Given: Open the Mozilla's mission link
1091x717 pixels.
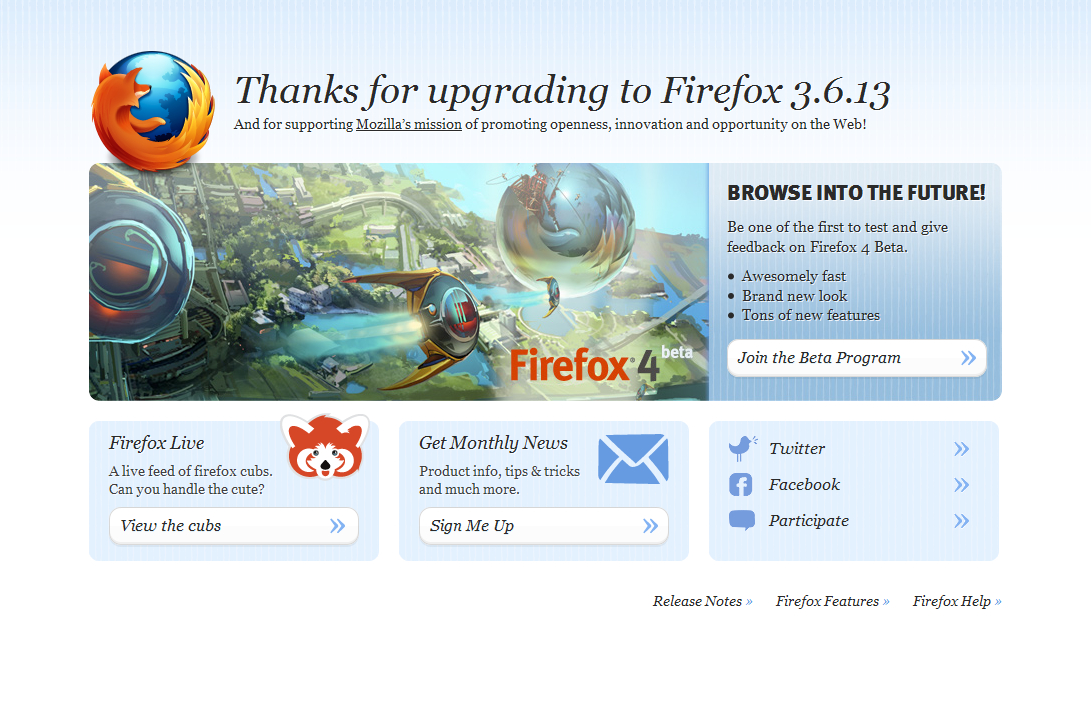Looking at the screenshot, I should point(408,125).
